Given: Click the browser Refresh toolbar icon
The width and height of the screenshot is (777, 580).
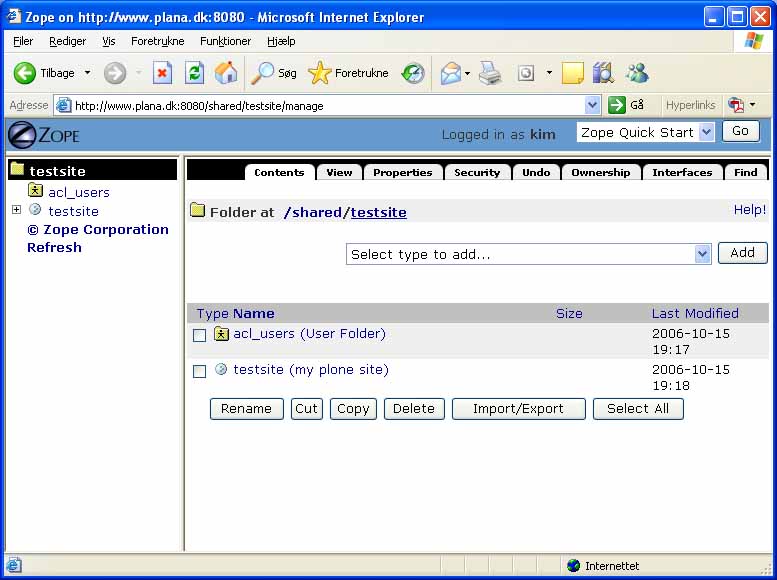Looking at the screenshot, I should coord(195,73).
